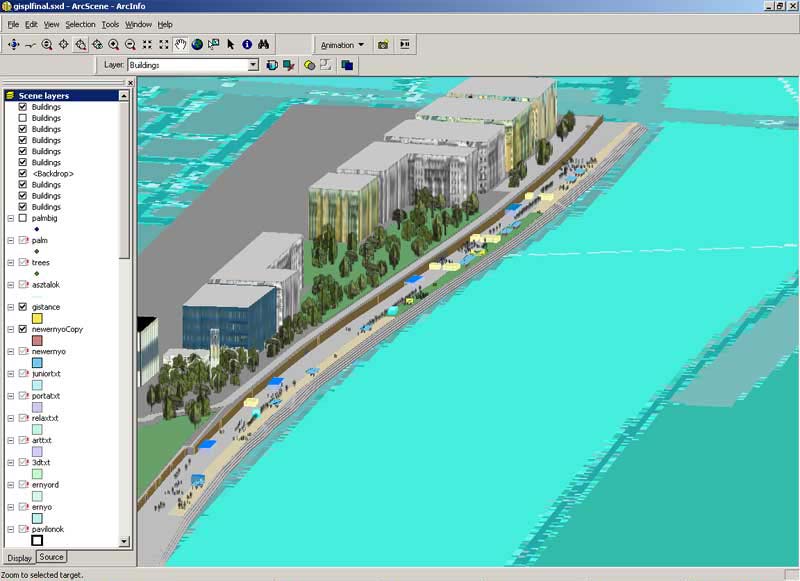Viewport: 800px width, 581px height.
Task: Select the Navigate tool
Action: point(13,44)
